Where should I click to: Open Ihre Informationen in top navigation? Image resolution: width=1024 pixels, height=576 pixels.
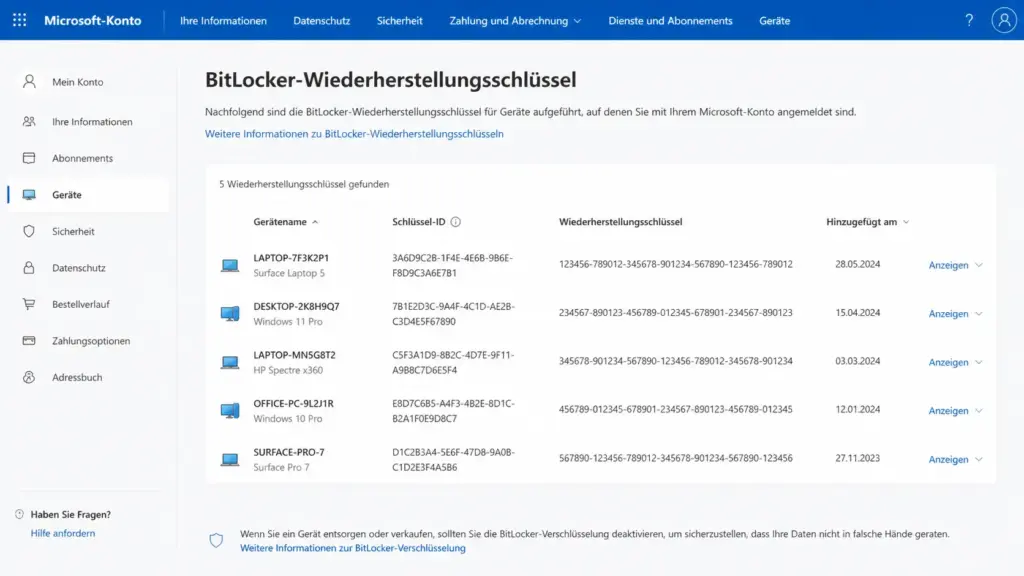click(223, 20)
